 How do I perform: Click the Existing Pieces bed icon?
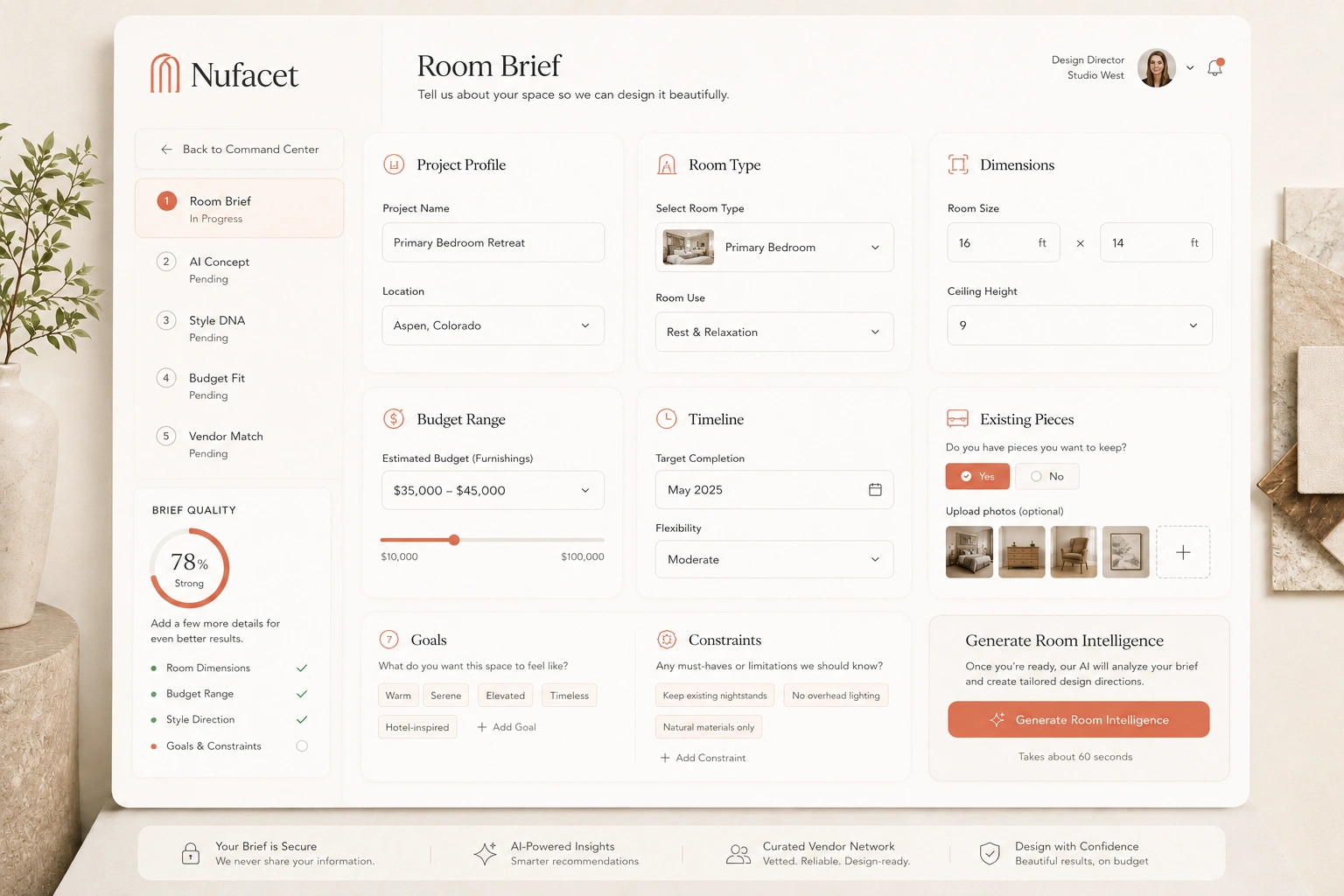point(958,418)
